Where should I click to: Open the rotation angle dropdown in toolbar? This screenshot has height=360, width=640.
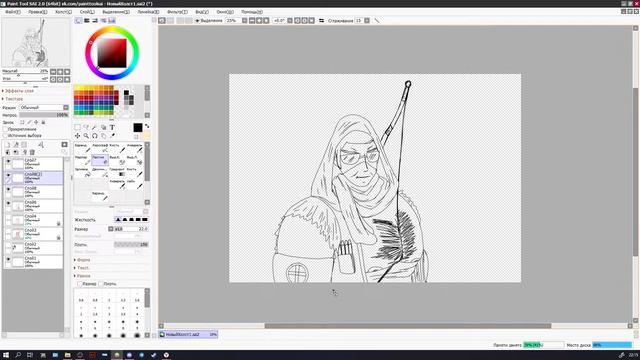[290, 20]
